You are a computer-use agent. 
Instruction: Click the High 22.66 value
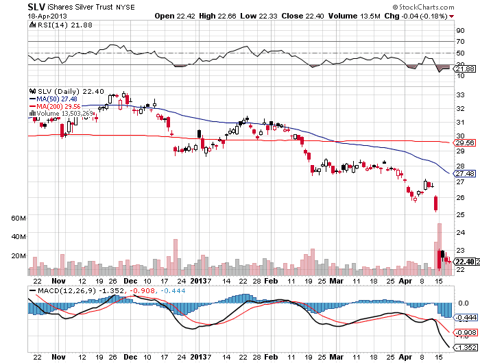point(217,16)
